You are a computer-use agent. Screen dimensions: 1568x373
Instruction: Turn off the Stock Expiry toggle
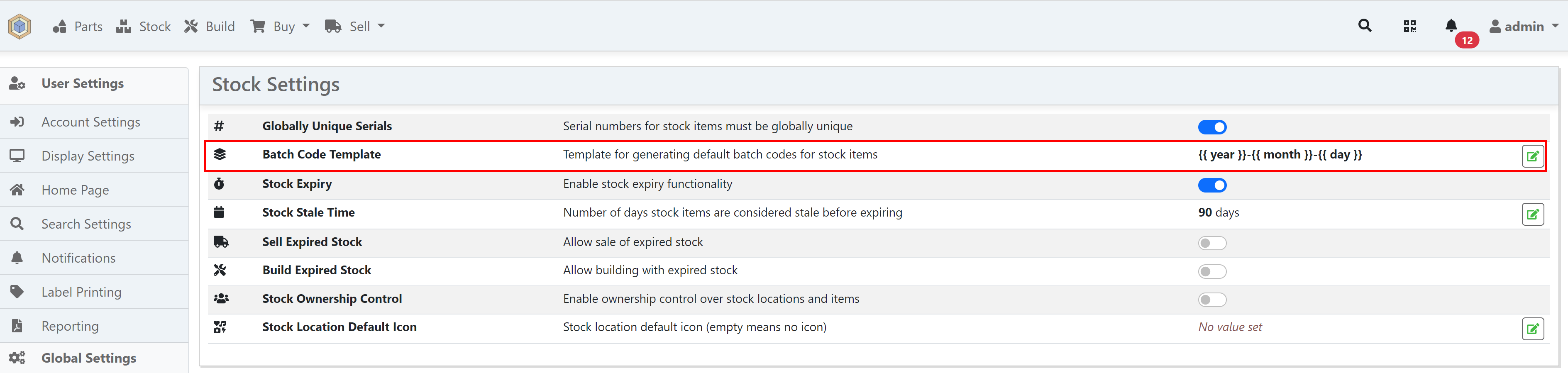coord(1212,185)
